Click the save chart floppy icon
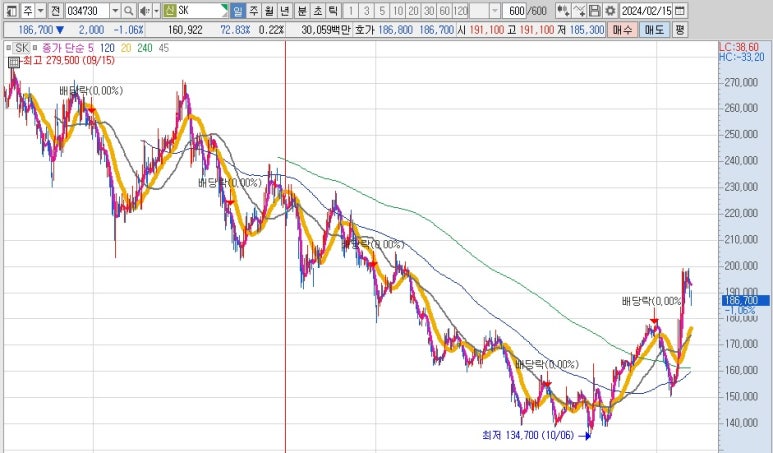Screen dimensions: 773x453 tap(594, 10)
